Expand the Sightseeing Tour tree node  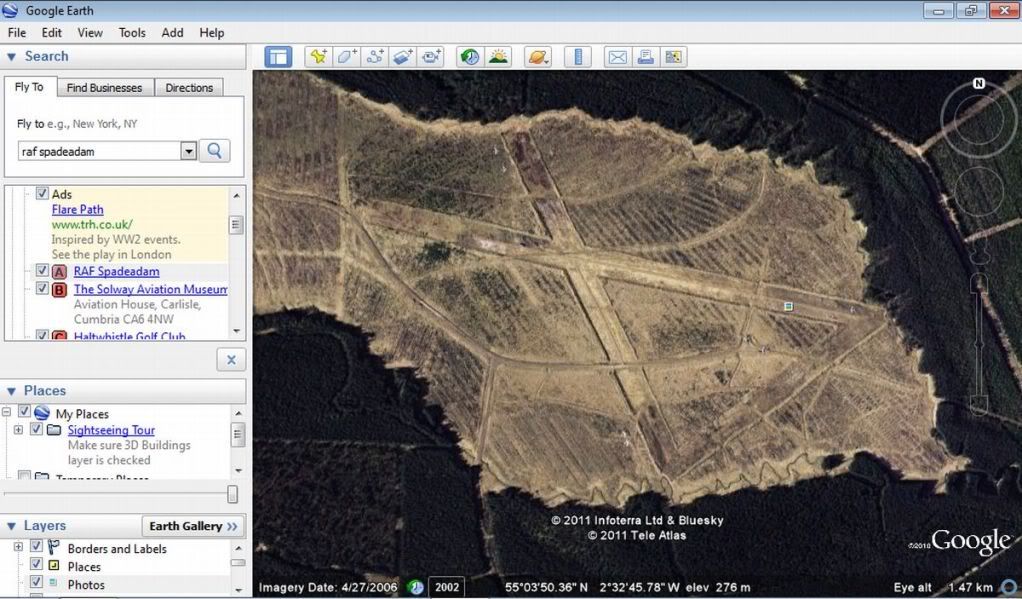coord(18,430)
